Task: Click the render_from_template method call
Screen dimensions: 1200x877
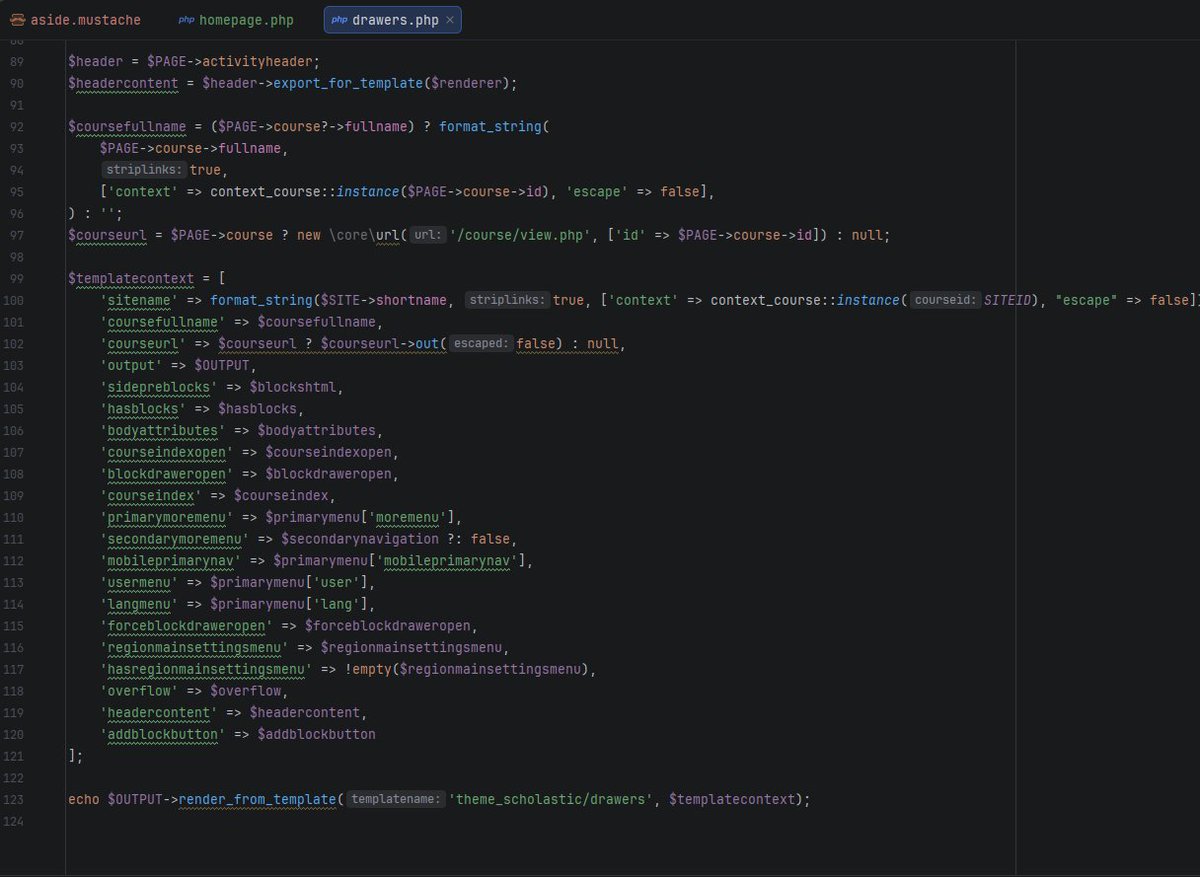Action: coord(257,799)
